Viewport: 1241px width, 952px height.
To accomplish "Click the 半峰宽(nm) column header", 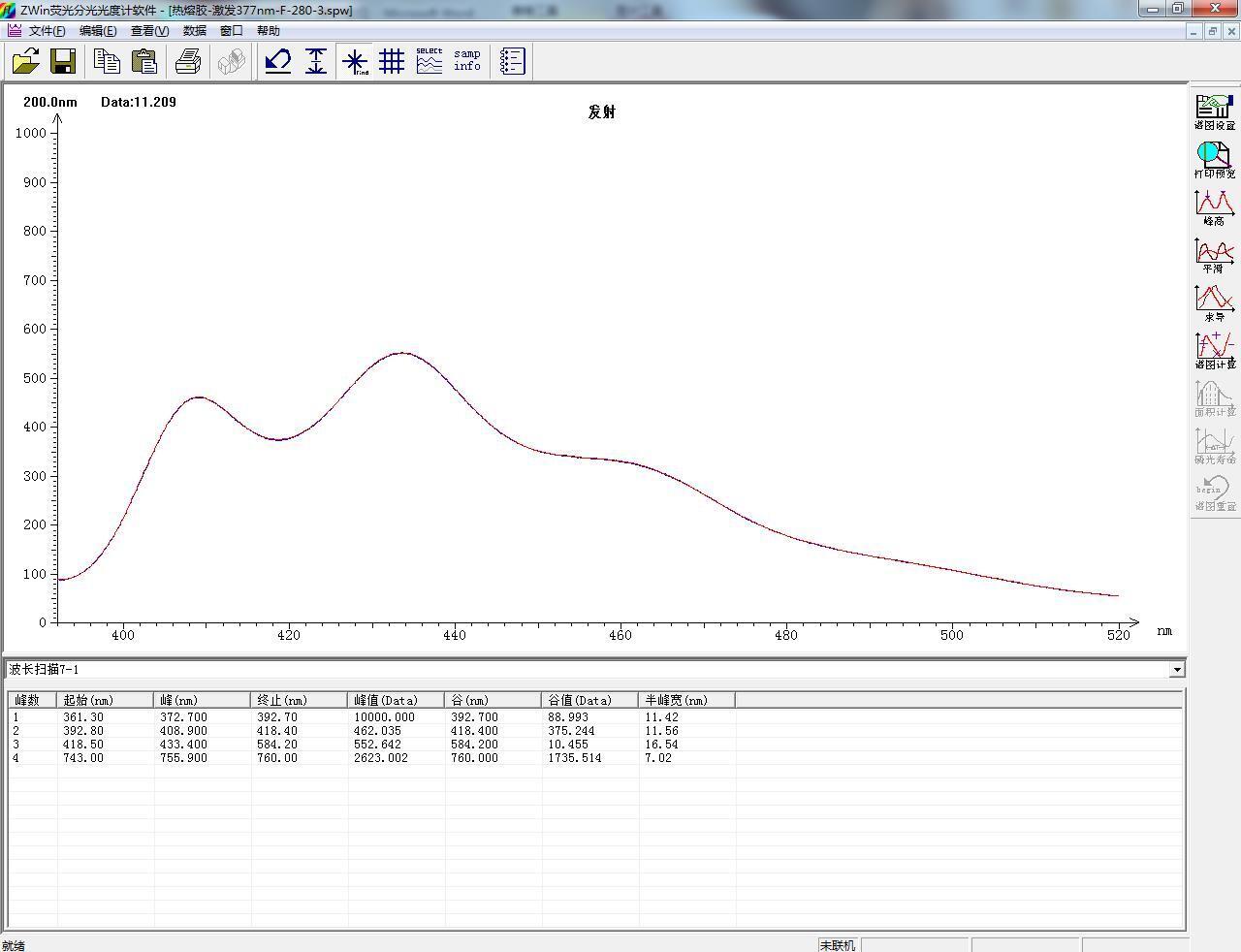I will click(x=687, y=700).
